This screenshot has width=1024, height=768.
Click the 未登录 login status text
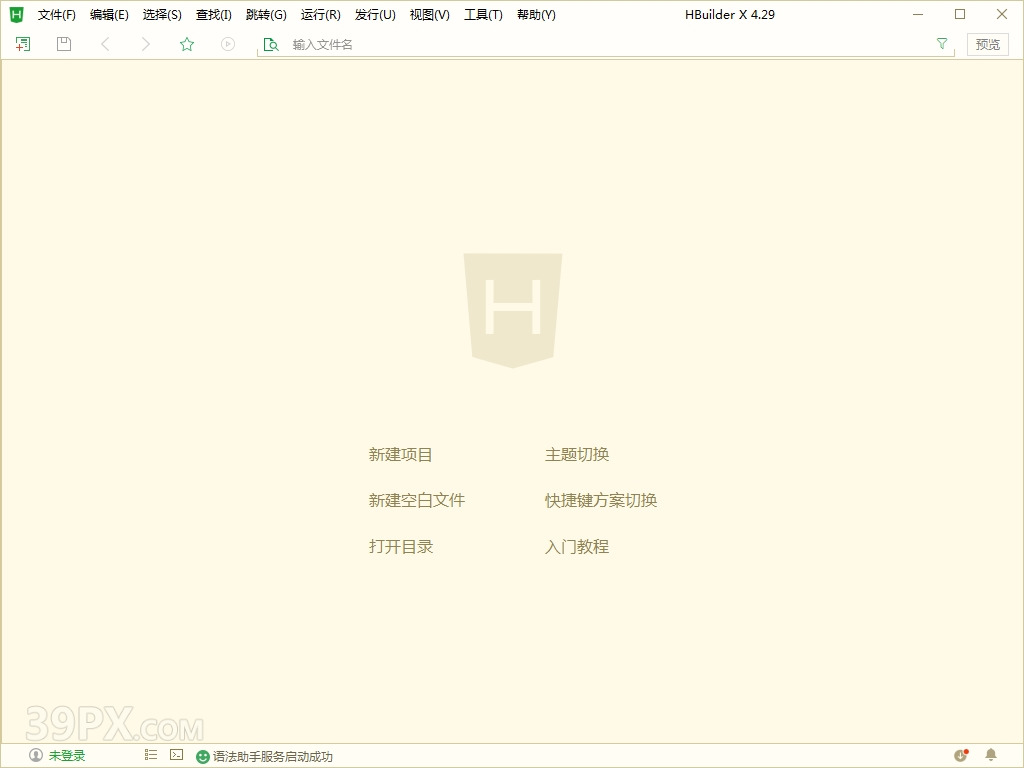coord(67,756)
